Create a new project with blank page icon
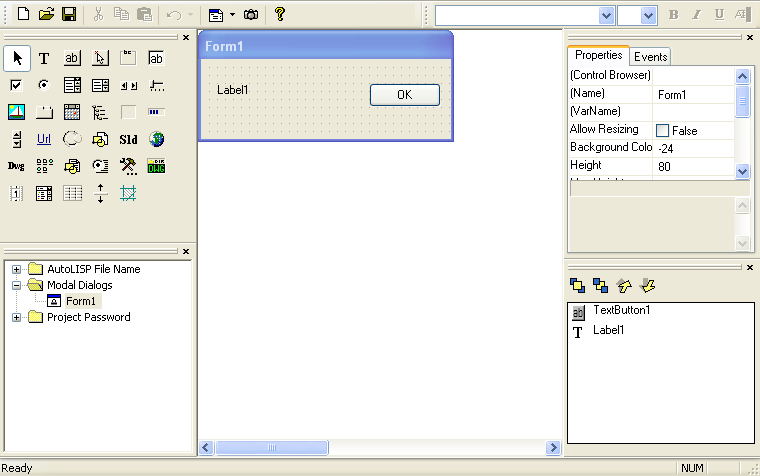 (x=23, y=14)
